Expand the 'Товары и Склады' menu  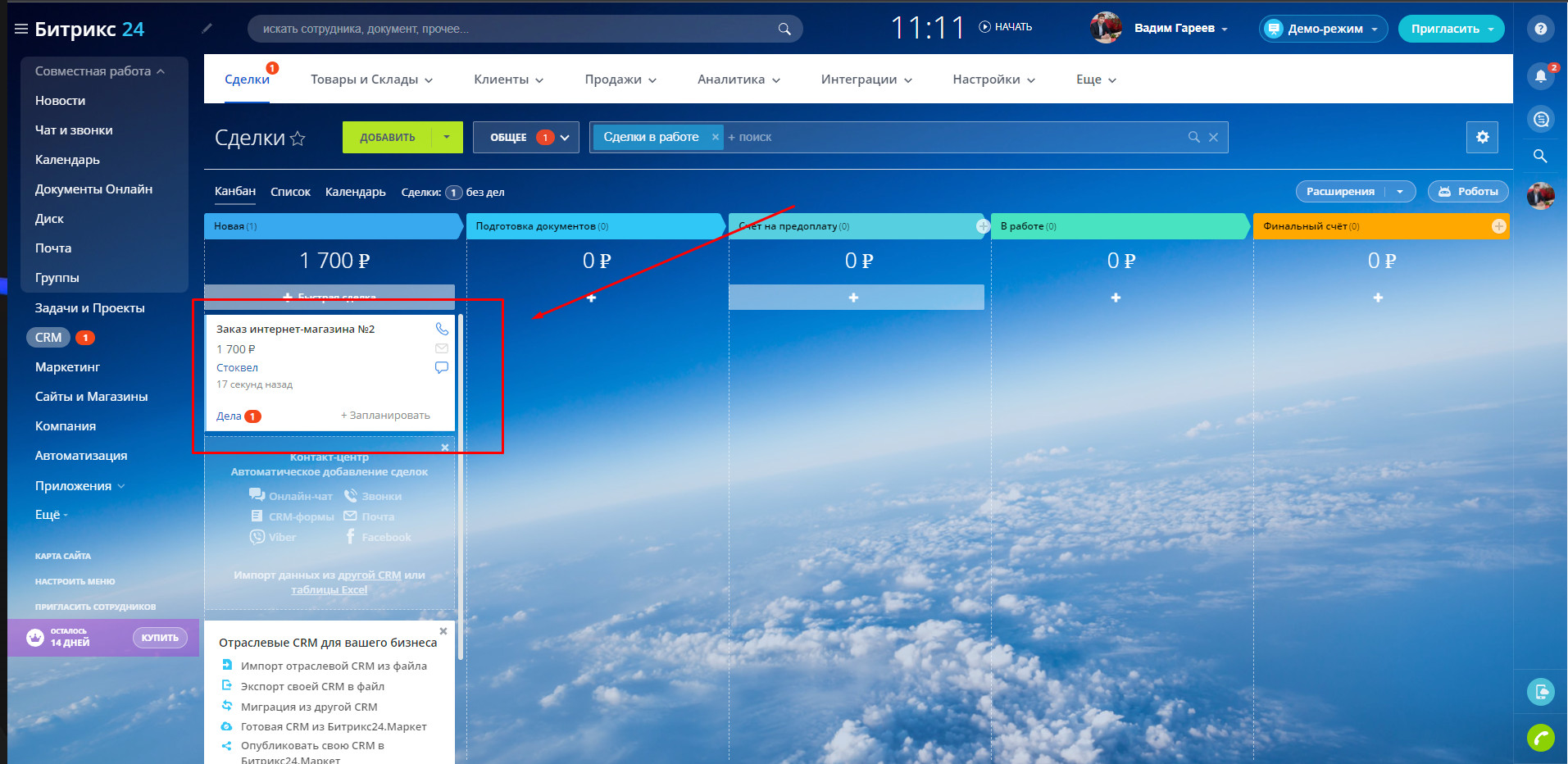pyautogui.click(x=371, y=80)
